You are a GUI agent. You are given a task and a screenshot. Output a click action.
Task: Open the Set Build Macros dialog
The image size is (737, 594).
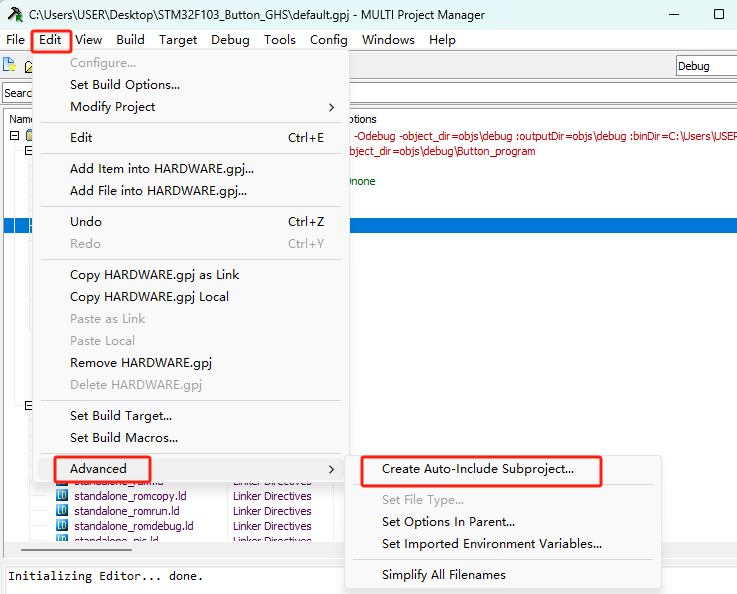point(124,437)
